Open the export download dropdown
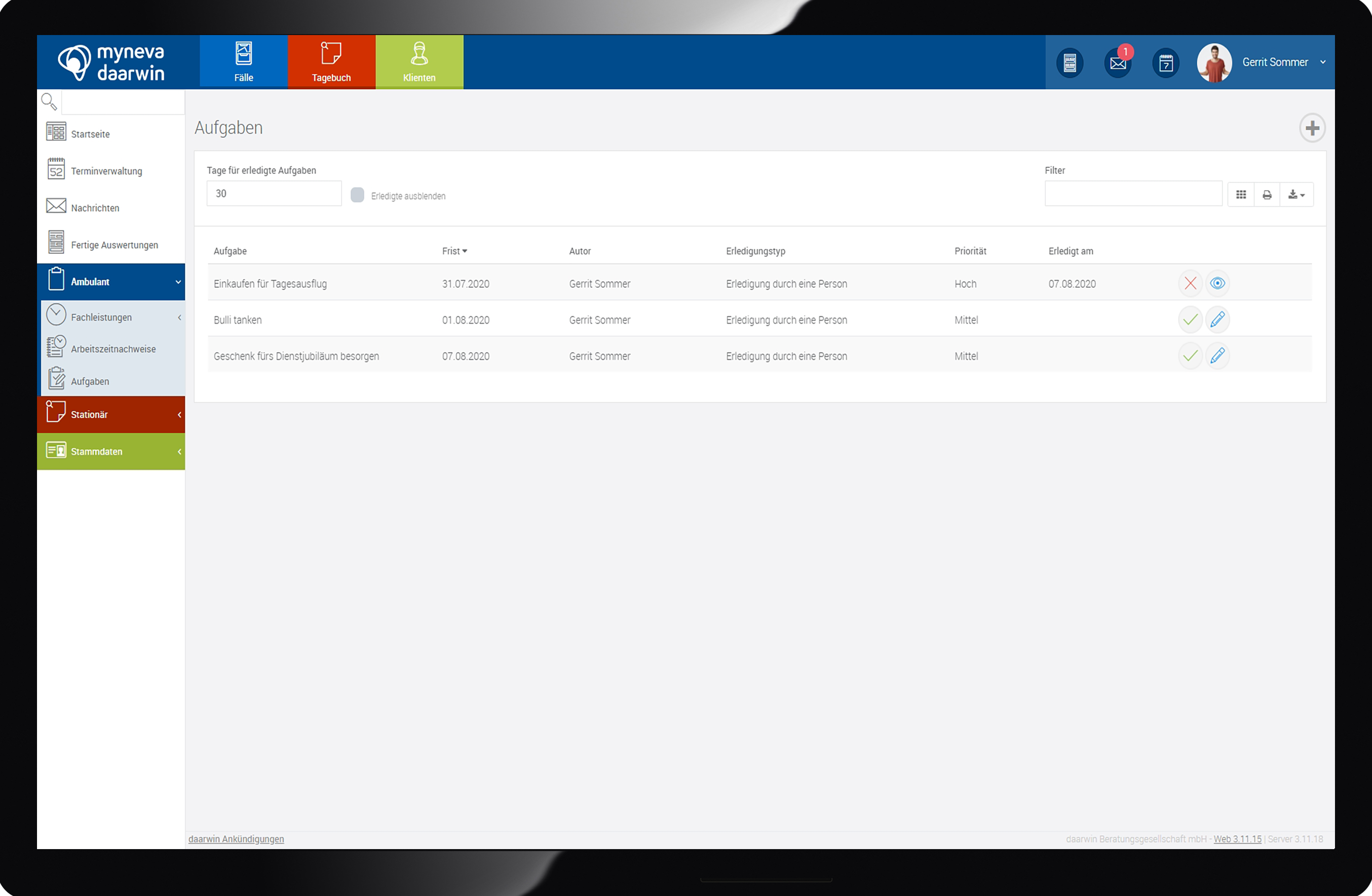The width and height of the screenshot is (1372, 896). pyautogui.click(x=1296, y=195)
